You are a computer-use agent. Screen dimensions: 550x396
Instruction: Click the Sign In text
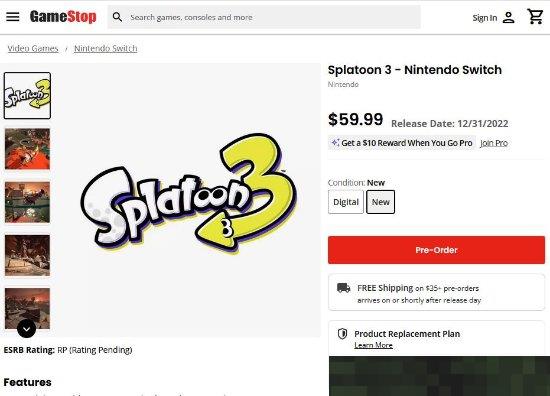pyautogui.click(x=485, y=18)
